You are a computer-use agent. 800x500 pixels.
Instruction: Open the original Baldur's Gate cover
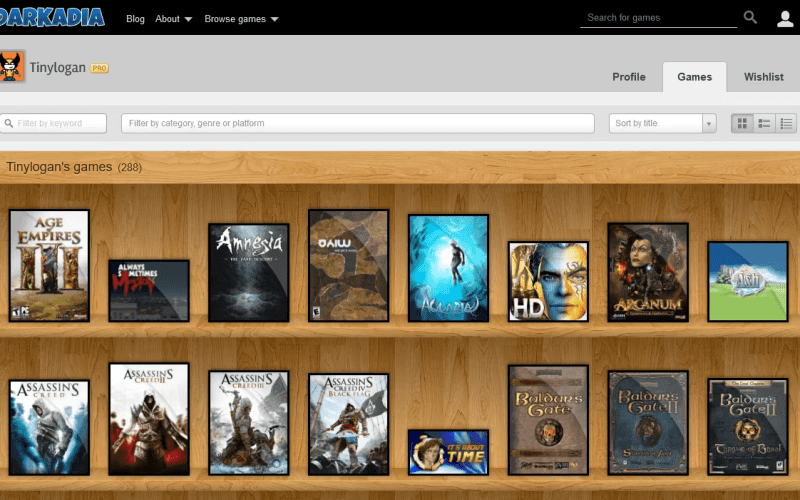[548, 420]
